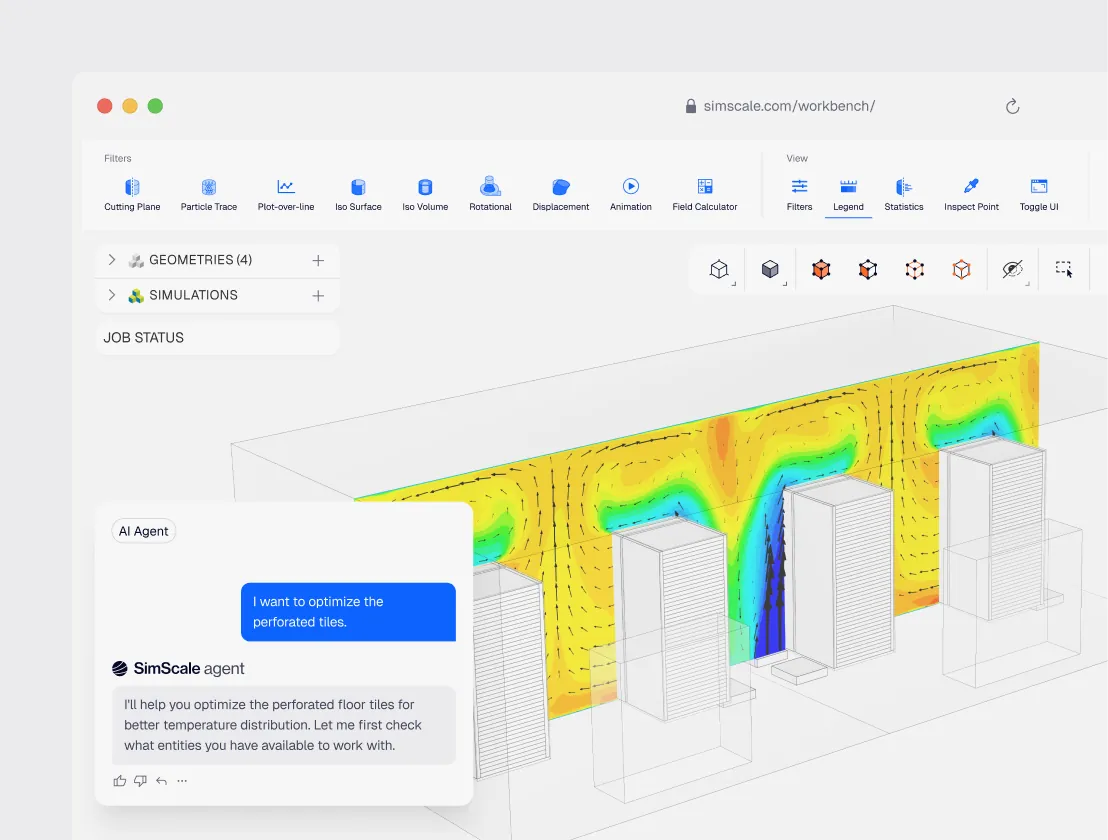The image size is (1108, 840).
Task: Click the SIMULATIONS label
Action: point(193,295)
